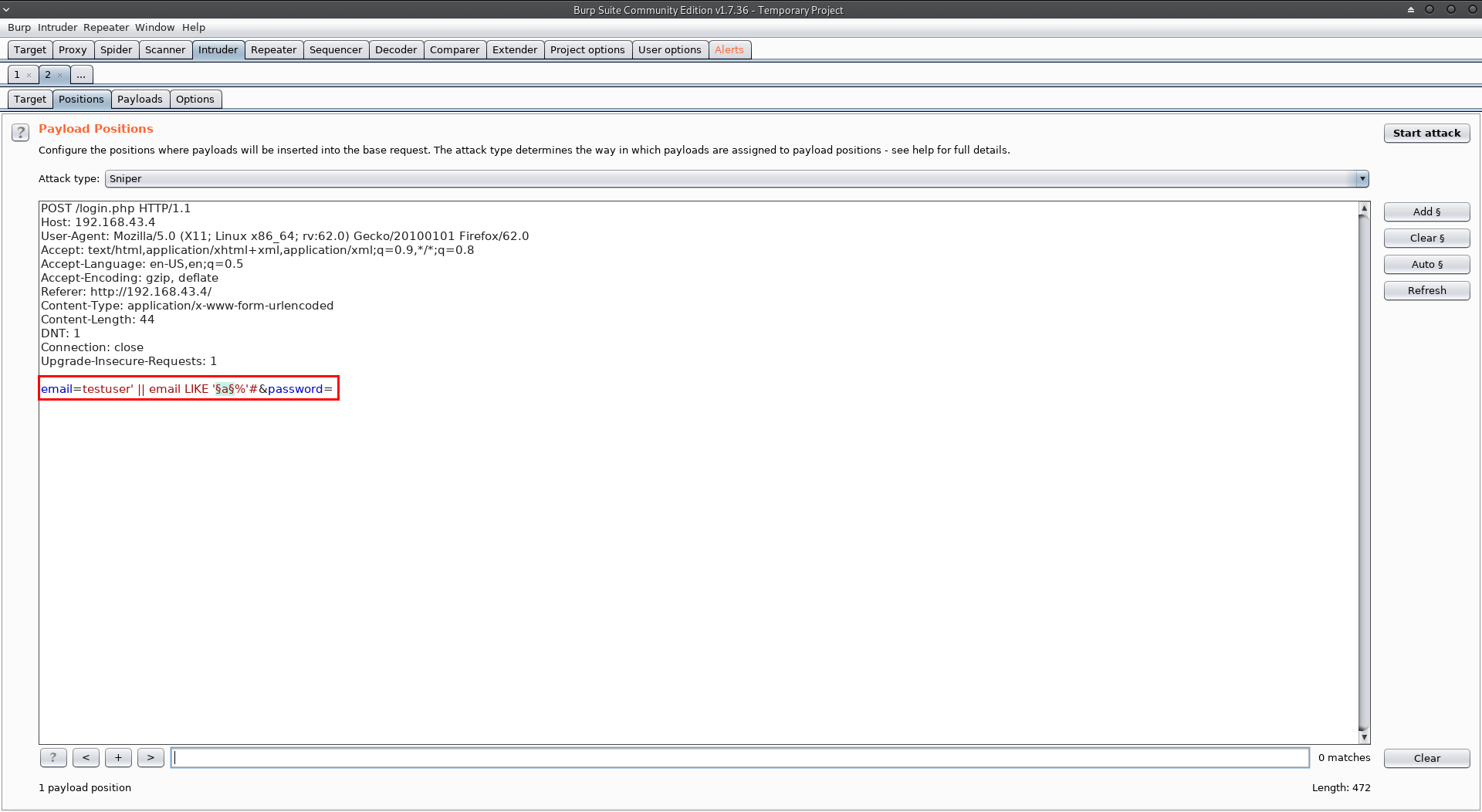Click the Connection: close header
Image resolution: width=1482 pixels, height=812 pixels.
93,347
